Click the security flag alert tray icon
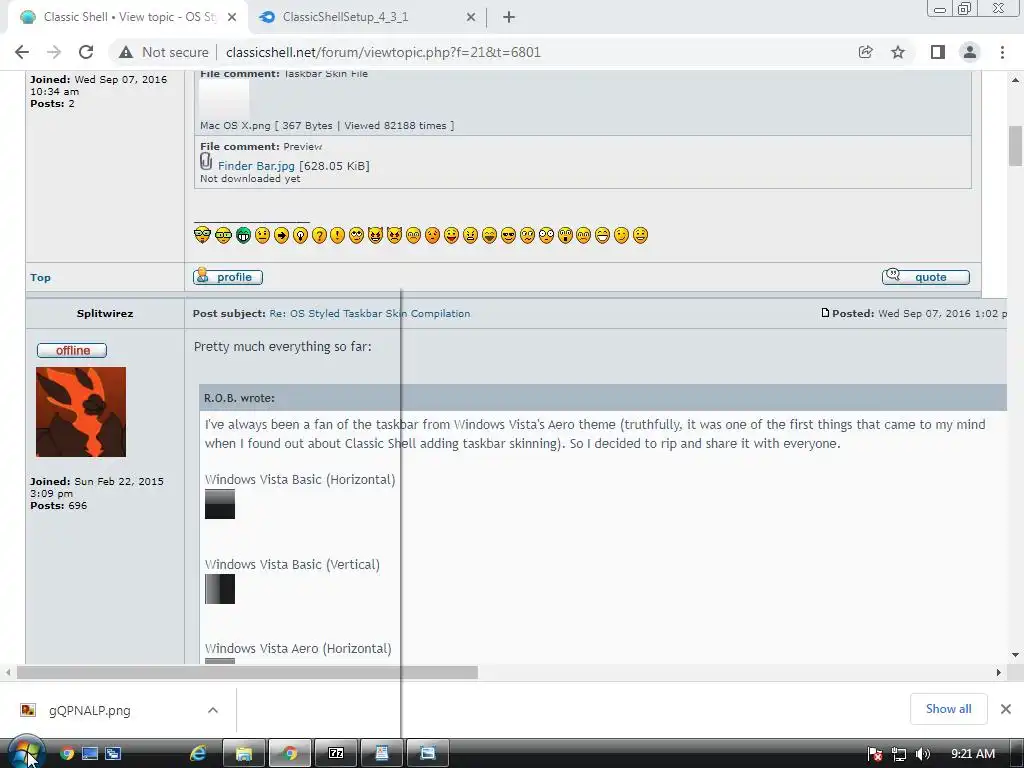This screenshot has width=1024, height=768. (x=875, y=754)
